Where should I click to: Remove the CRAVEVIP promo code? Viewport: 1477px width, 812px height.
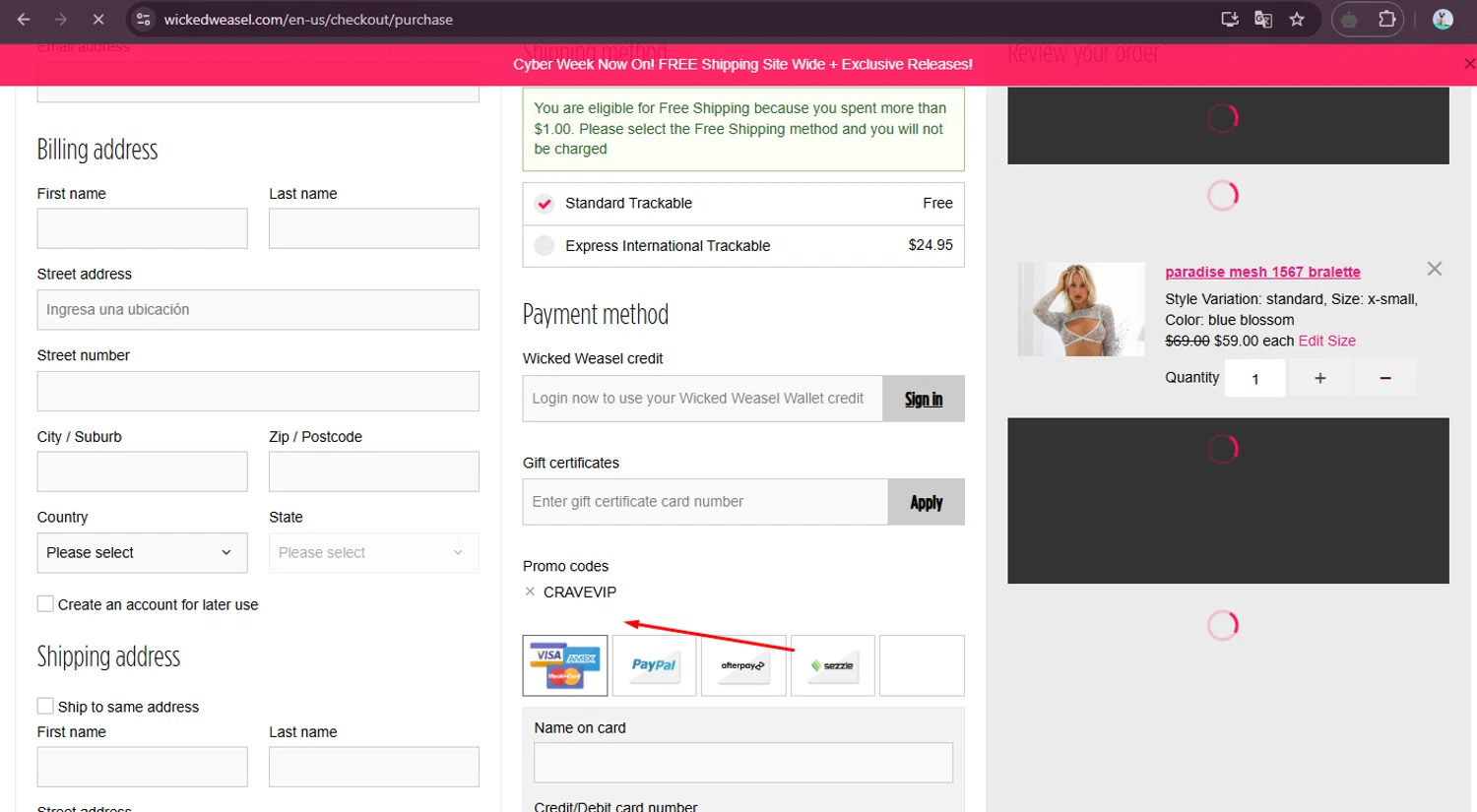[530, 592]
